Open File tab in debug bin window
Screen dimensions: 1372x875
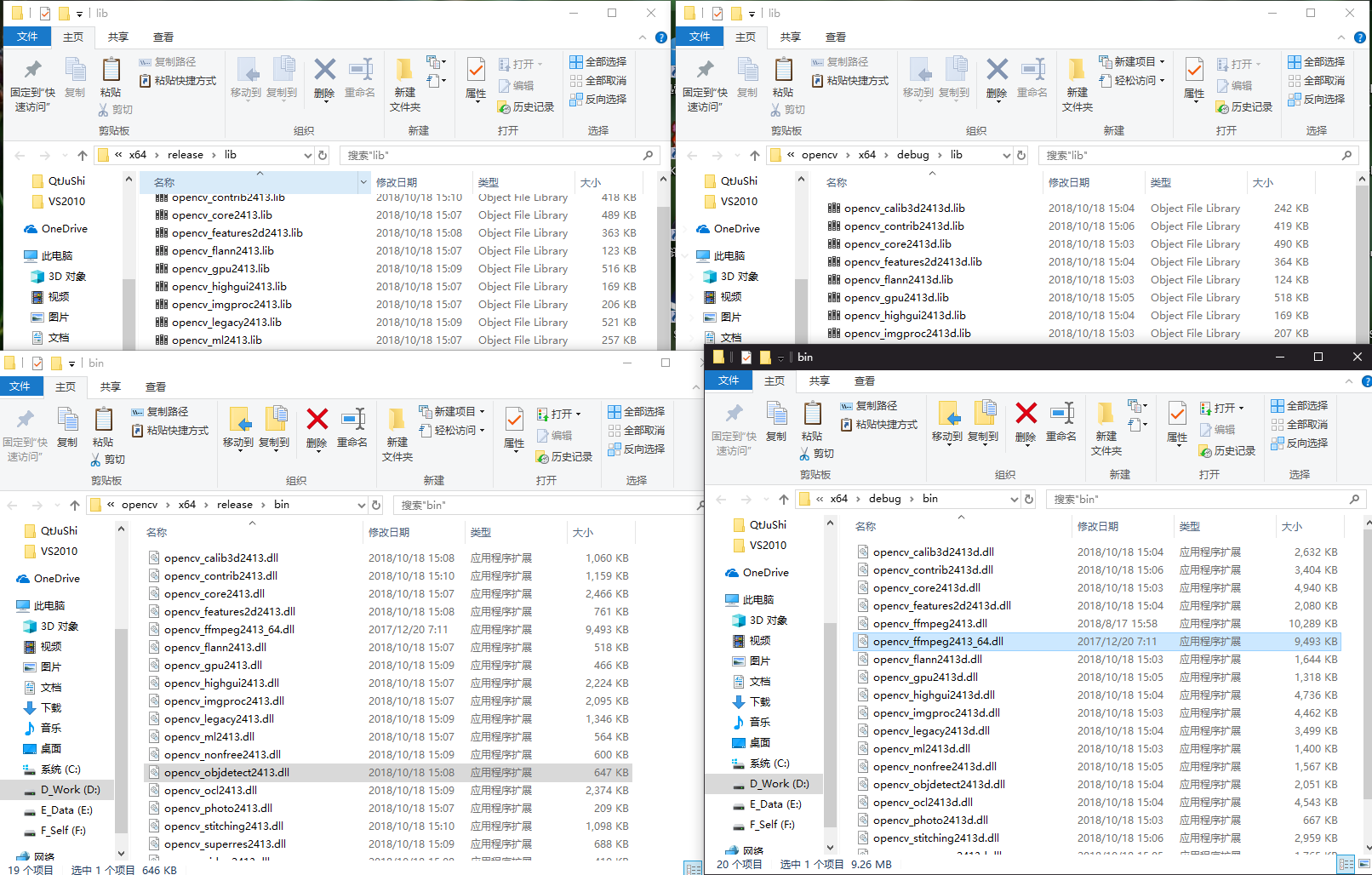(729, 380)
